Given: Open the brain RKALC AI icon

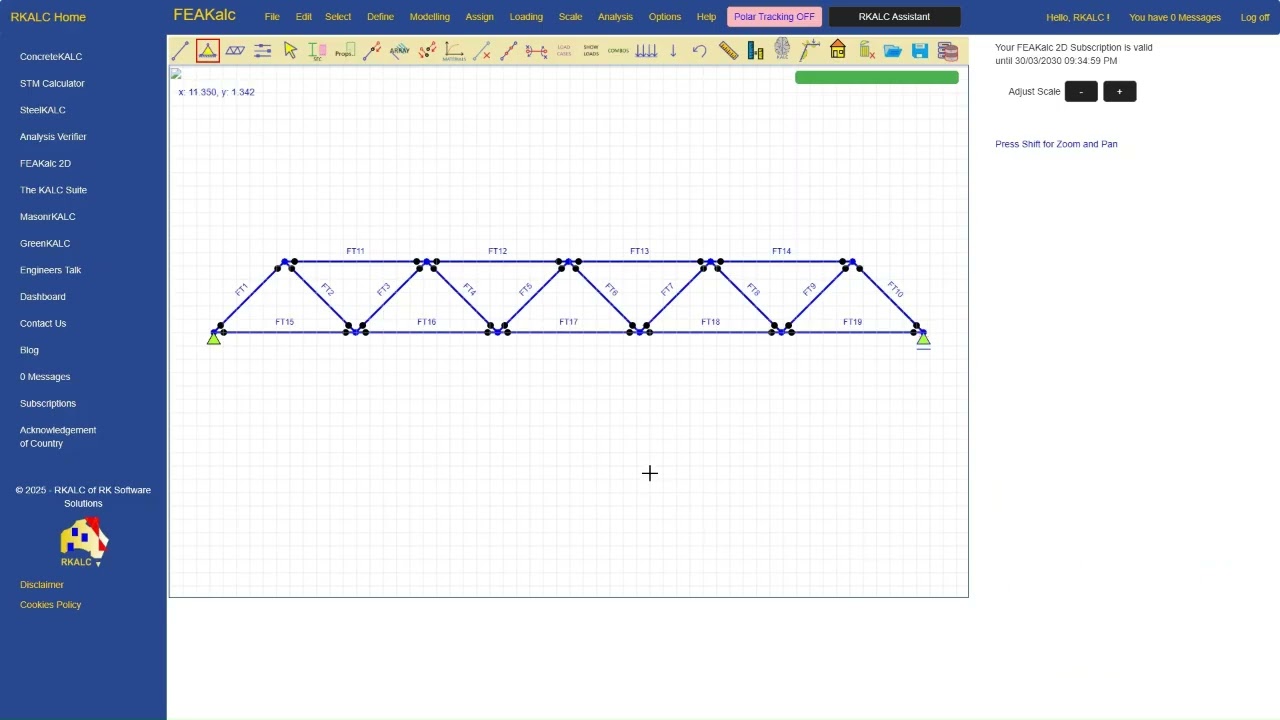Looking at the screenshot, I should coord(782,50).
